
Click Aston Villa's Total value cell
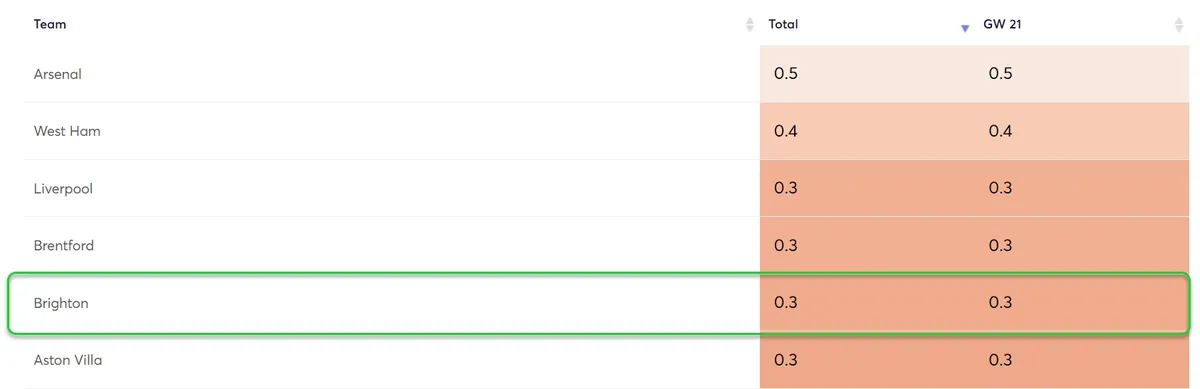coord(866,360)
